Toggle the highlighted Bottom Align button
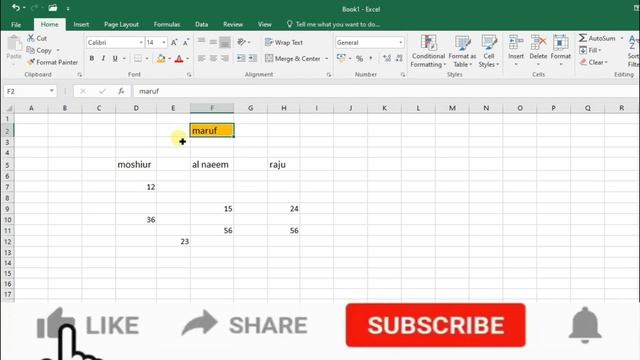 (225, 41)
